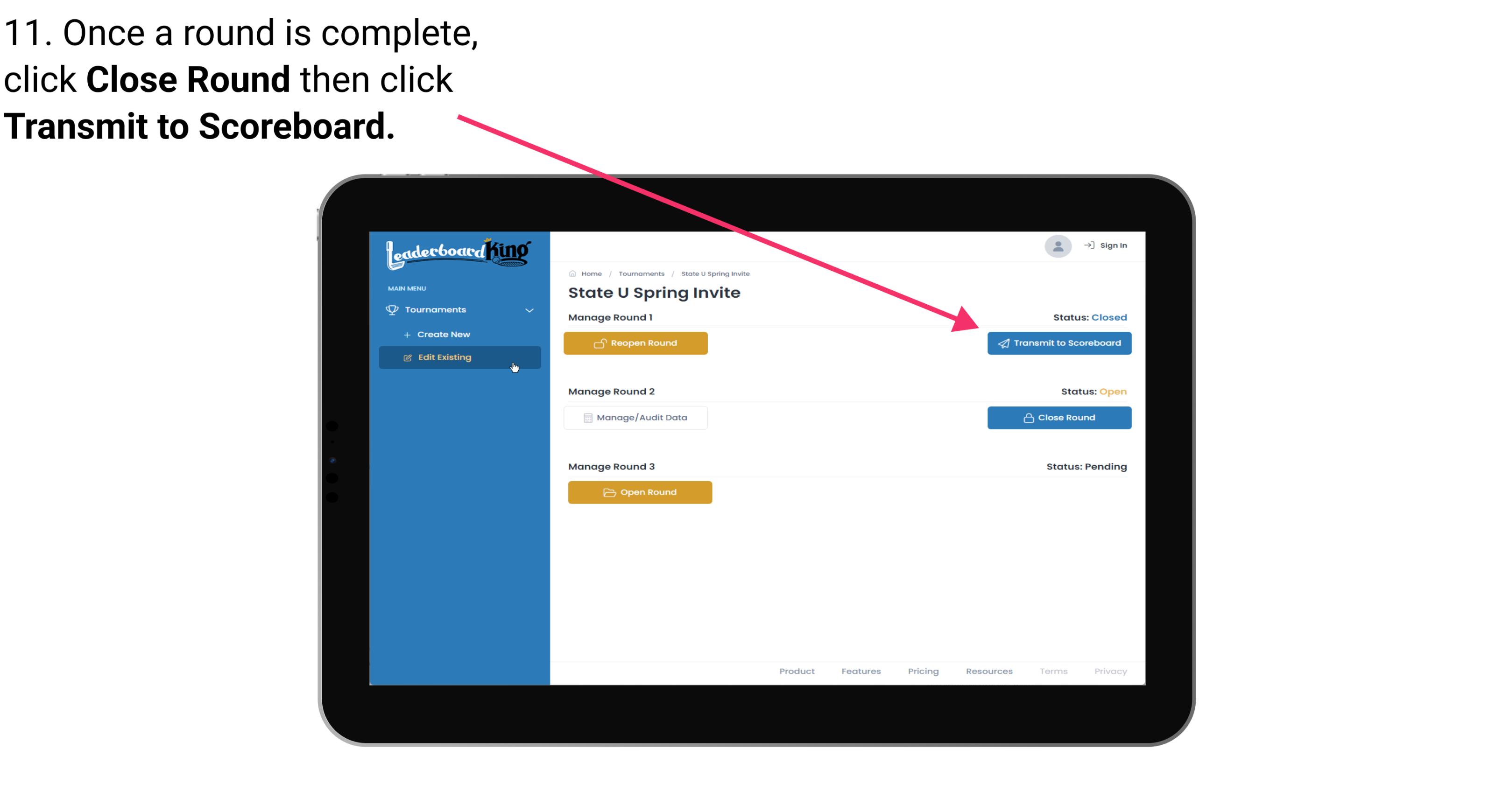This screenshot has height=812, width=1510.
Task: Click the Resources footer link
Action: pos(988,671)
